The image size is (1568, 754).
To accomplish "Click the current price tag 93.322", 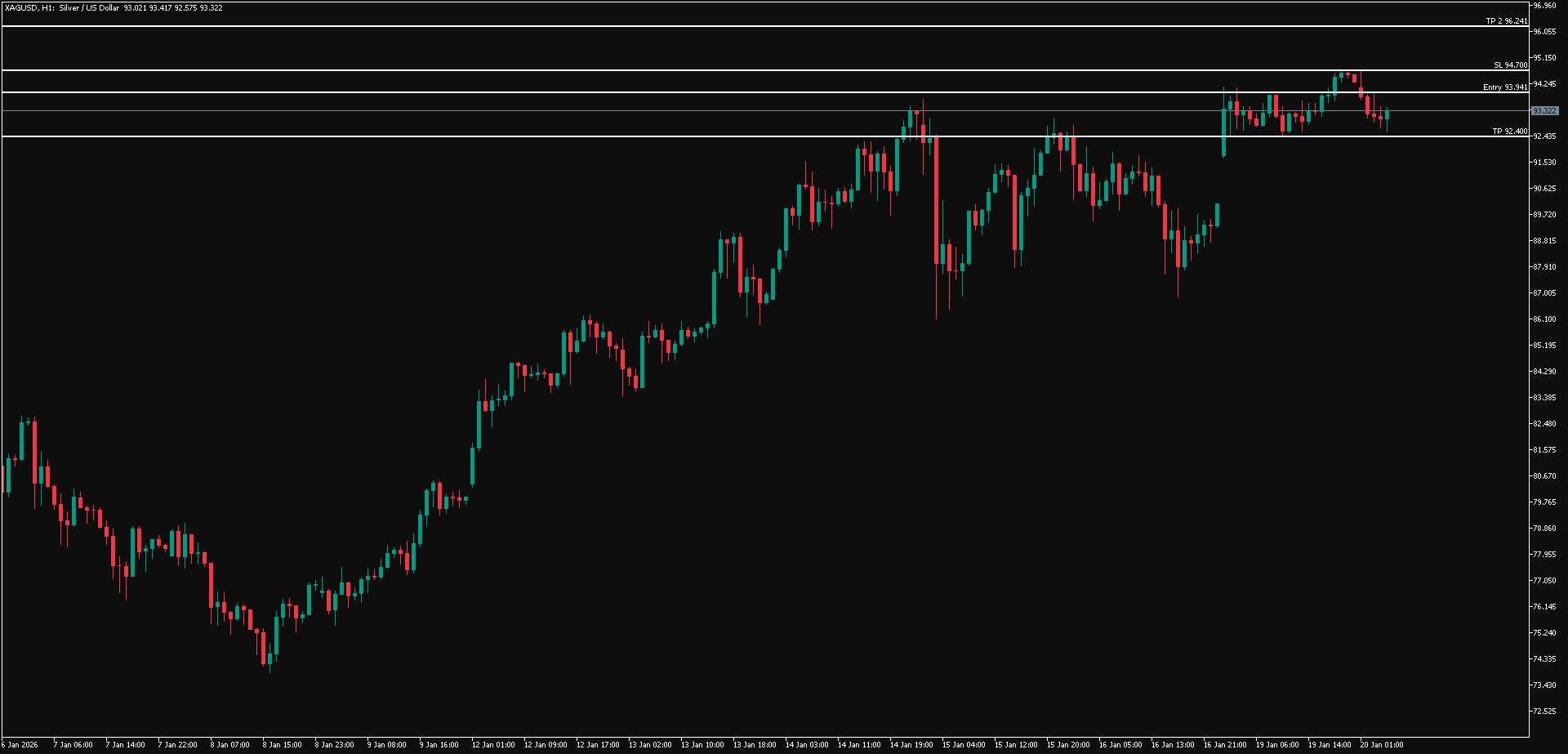I will [1543, 111].
